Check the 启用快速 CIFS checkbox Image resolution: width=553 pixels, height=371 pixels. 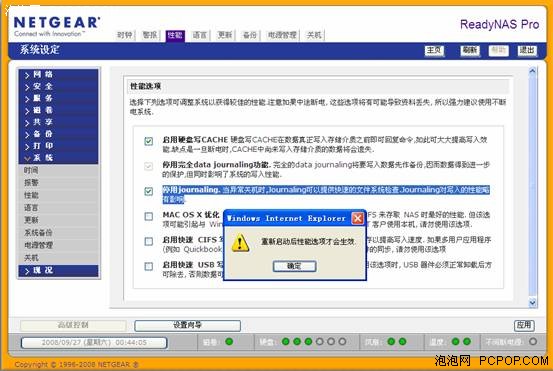pyautogui.click(x=149, y=241)
